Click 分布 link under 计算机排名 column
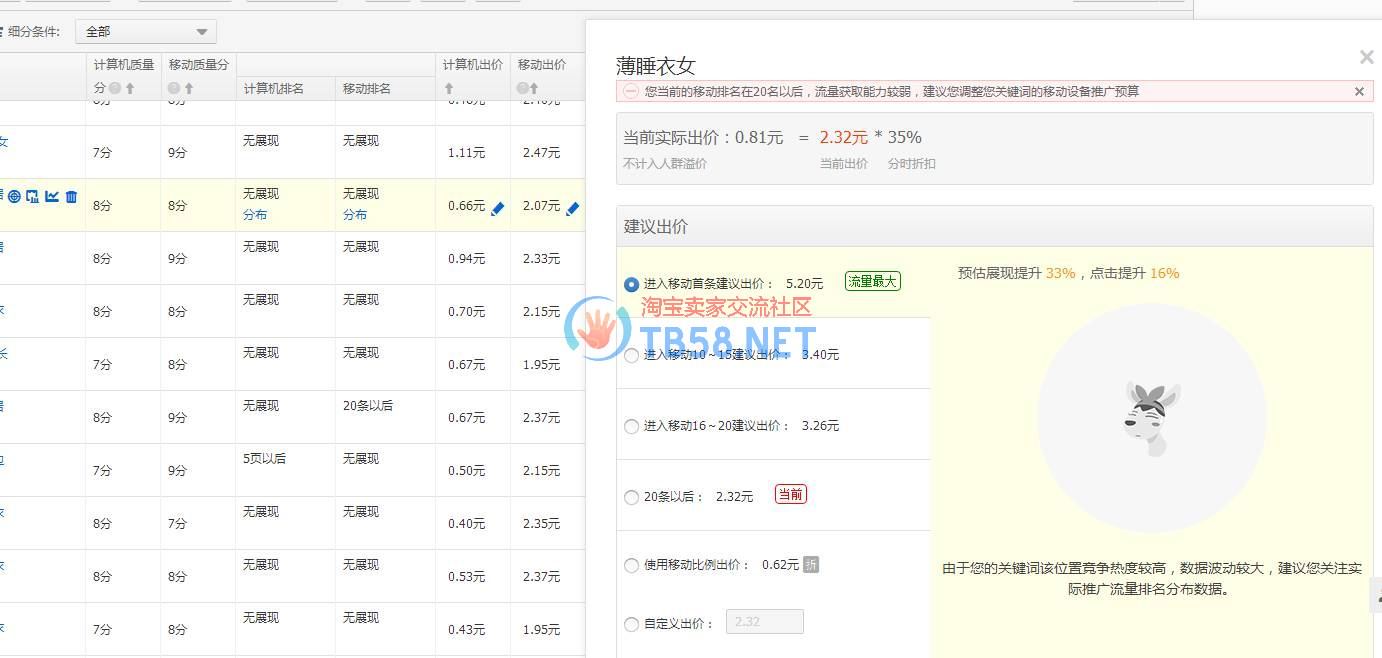The height and width of the screenshot is (658, 1382). tap(255, 215)
